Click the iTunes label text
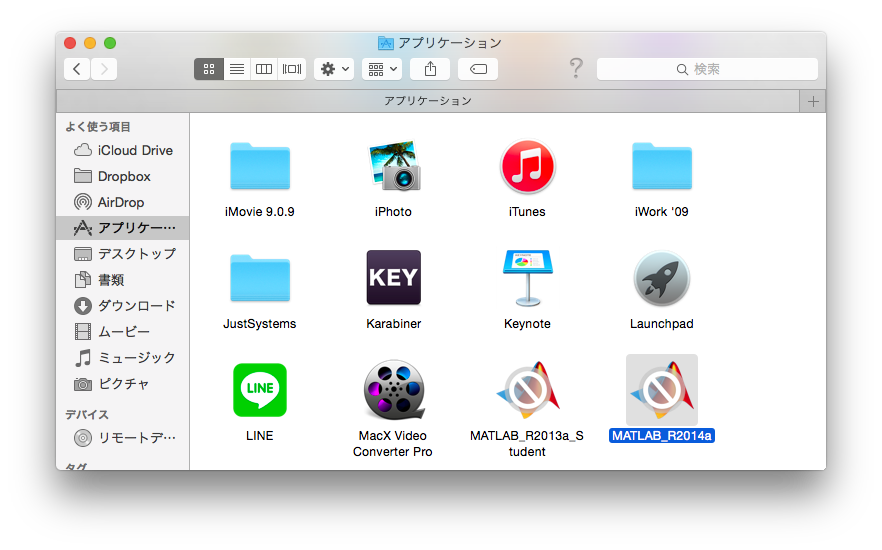Viewport: 882px width, 550px height. (527, 212)
